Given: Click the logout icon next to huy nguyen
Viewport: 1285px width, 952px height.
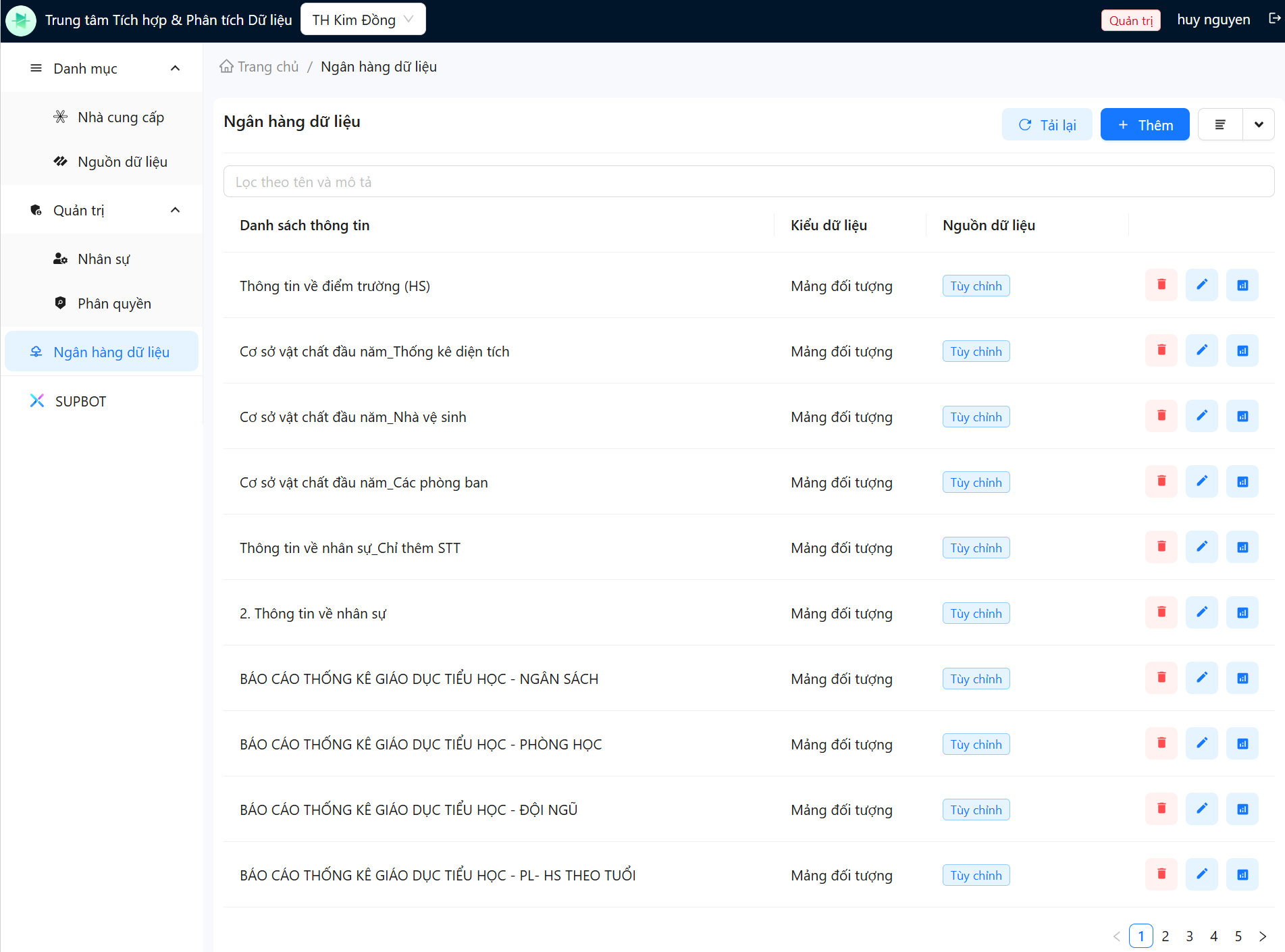Looking at the screenshot, I should (1274, 19).
